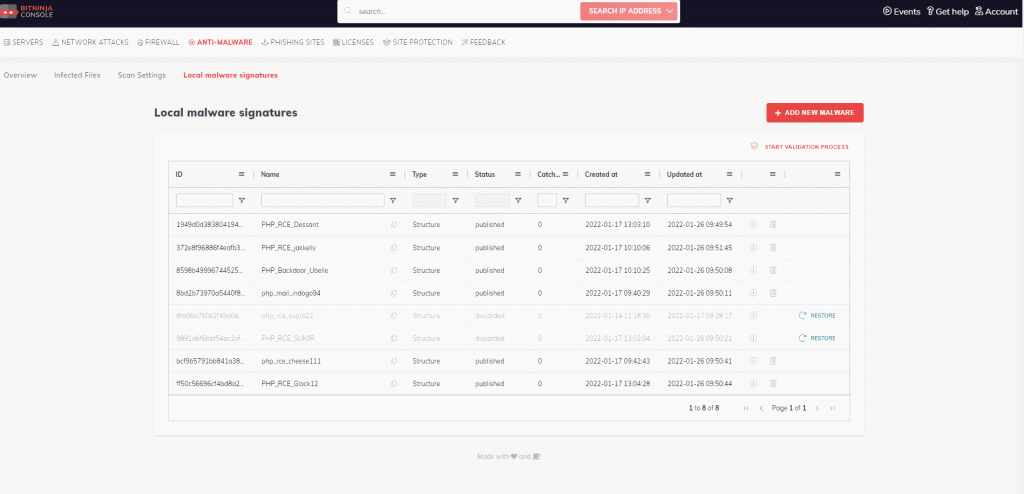
Task: Restore the discarded PHP_RCE_SUKIIR signature
Action: coord(817,338)
